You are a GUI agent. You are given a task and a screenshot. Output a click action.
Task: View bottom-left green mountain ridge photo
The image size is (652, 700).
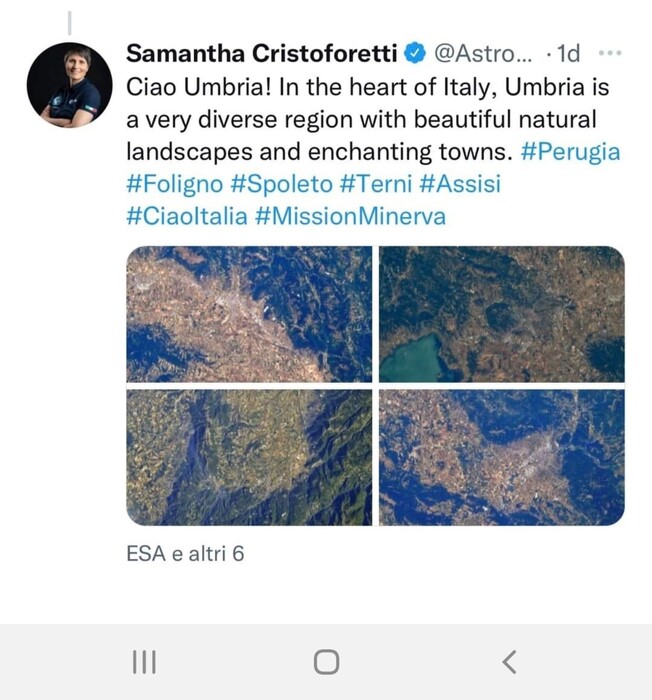tap(249, 458)
